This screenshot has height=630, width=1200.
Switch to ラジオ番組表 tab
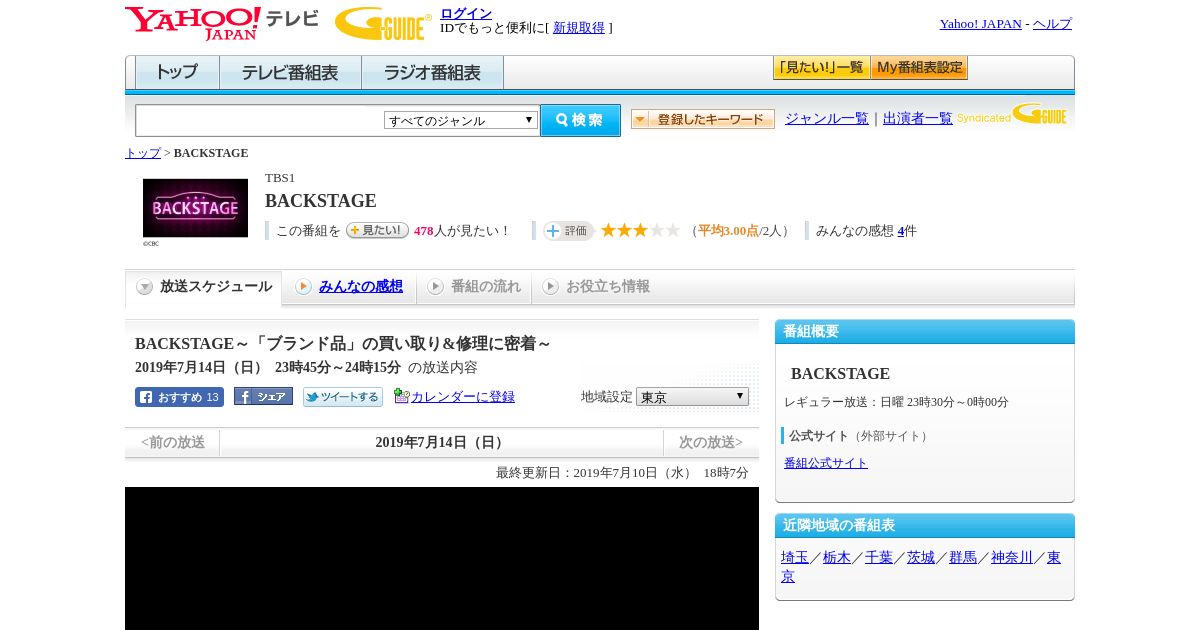[432, 73]
